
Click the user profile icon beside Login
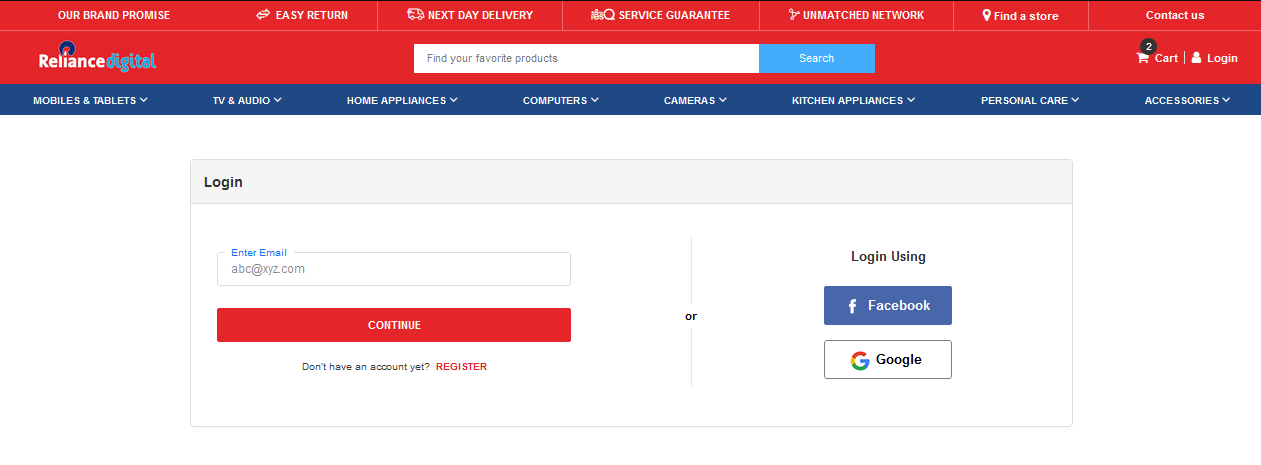(1196, 58)
